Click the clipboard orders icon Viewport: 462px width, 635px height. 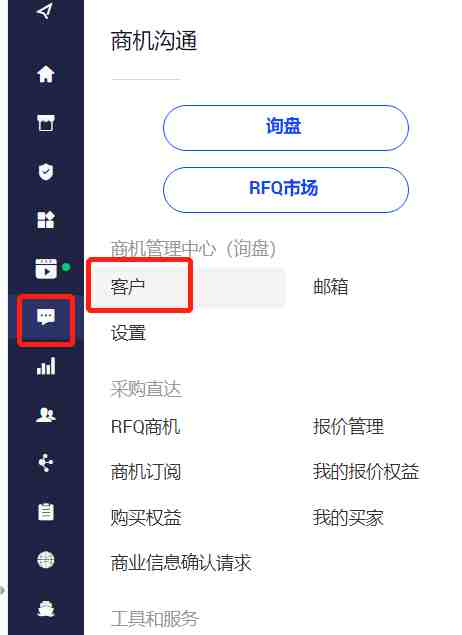click(x=46, y=511)
